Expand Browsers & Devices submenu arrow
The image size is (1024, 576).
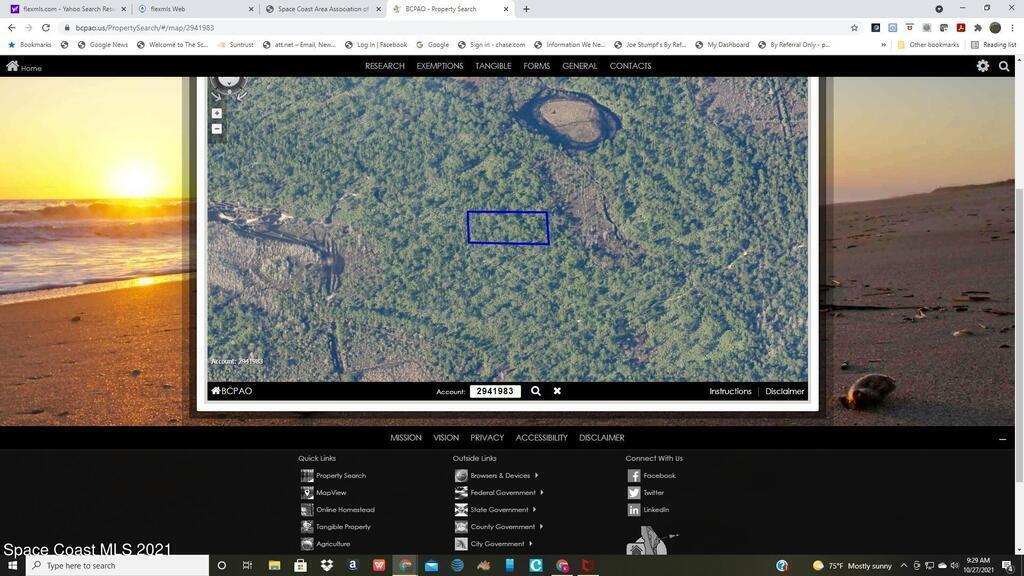536,476
